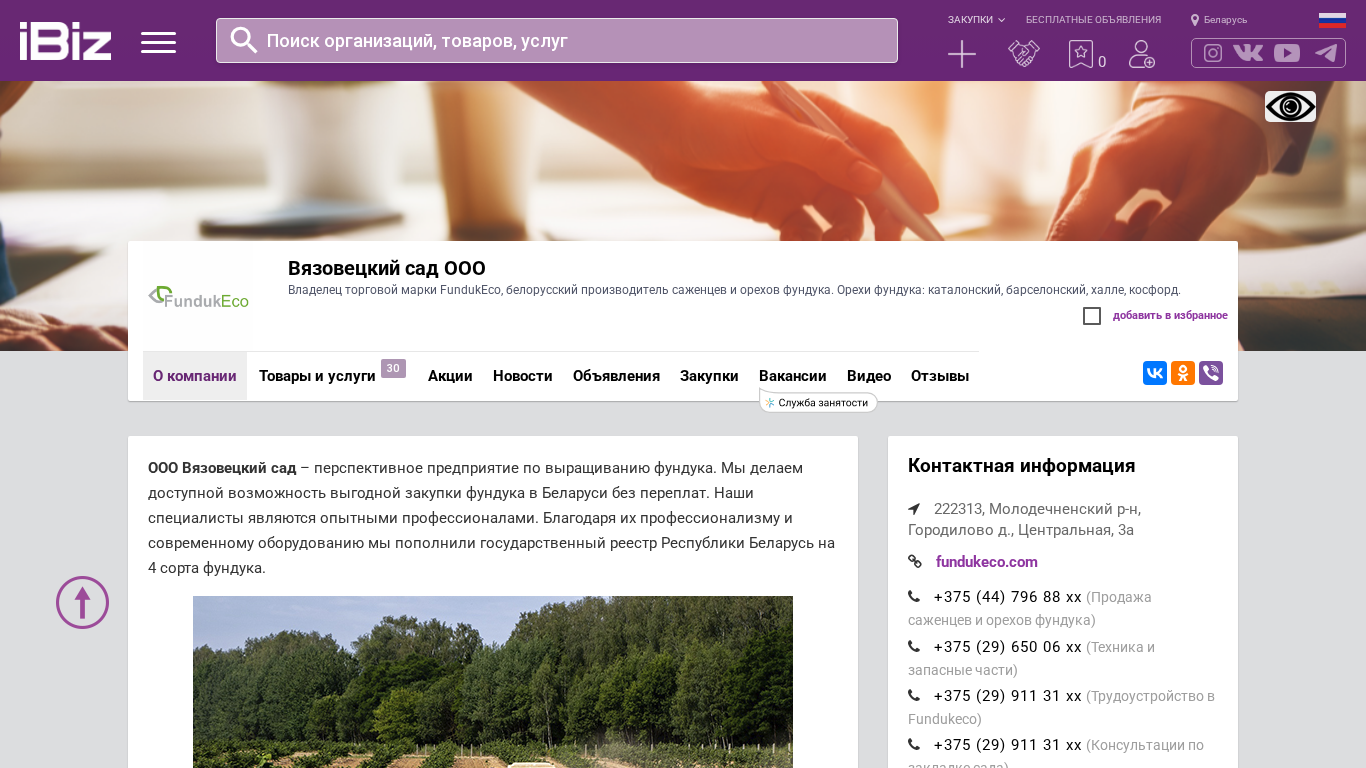
Task: Click the badge showing 30 items
Action: [x=393, y=368]
